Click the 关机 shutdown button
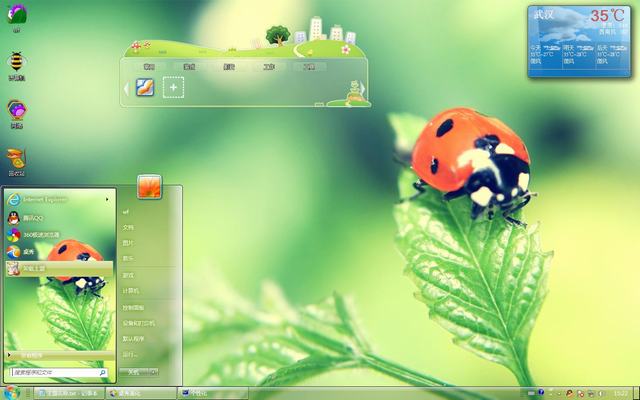Image resolution: width=640 pixels, height=400 pixels. point(133,372)
